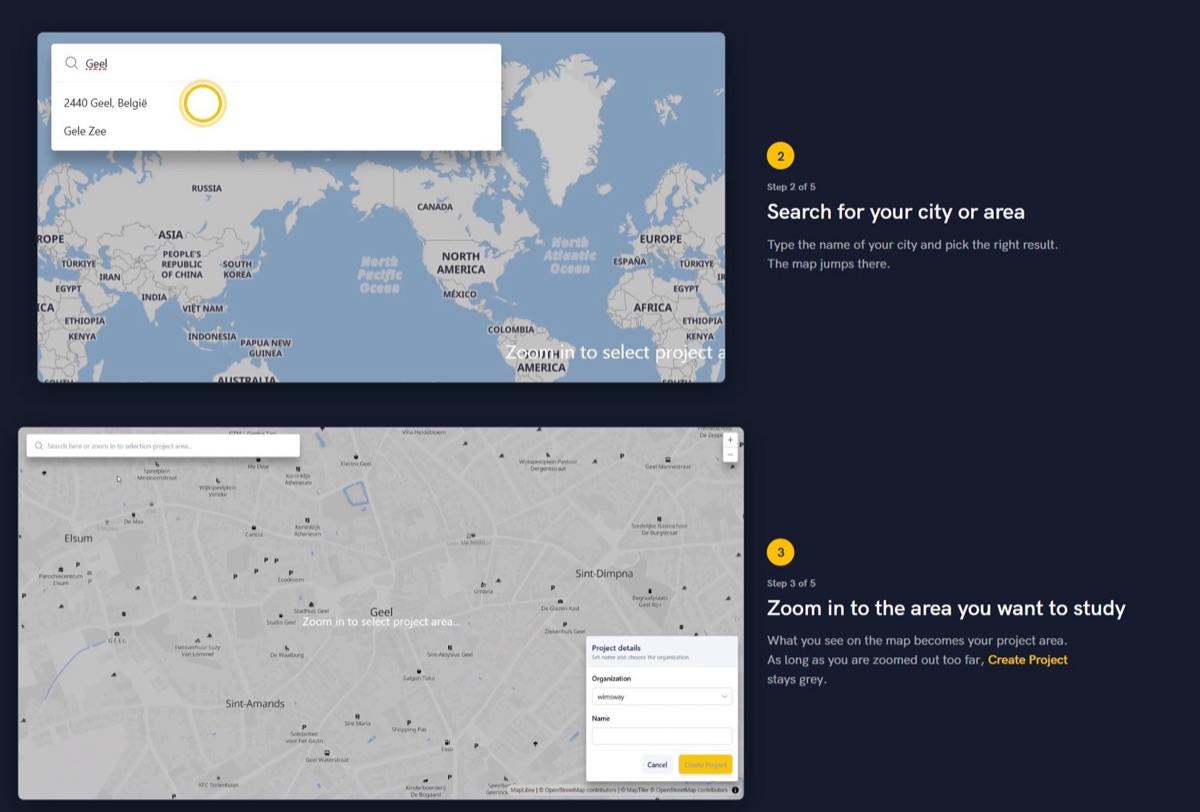Screen dimensions: 1200x812
Task: Click 'North Pacific Ocean' on the world map
Action: pos(379,274)
